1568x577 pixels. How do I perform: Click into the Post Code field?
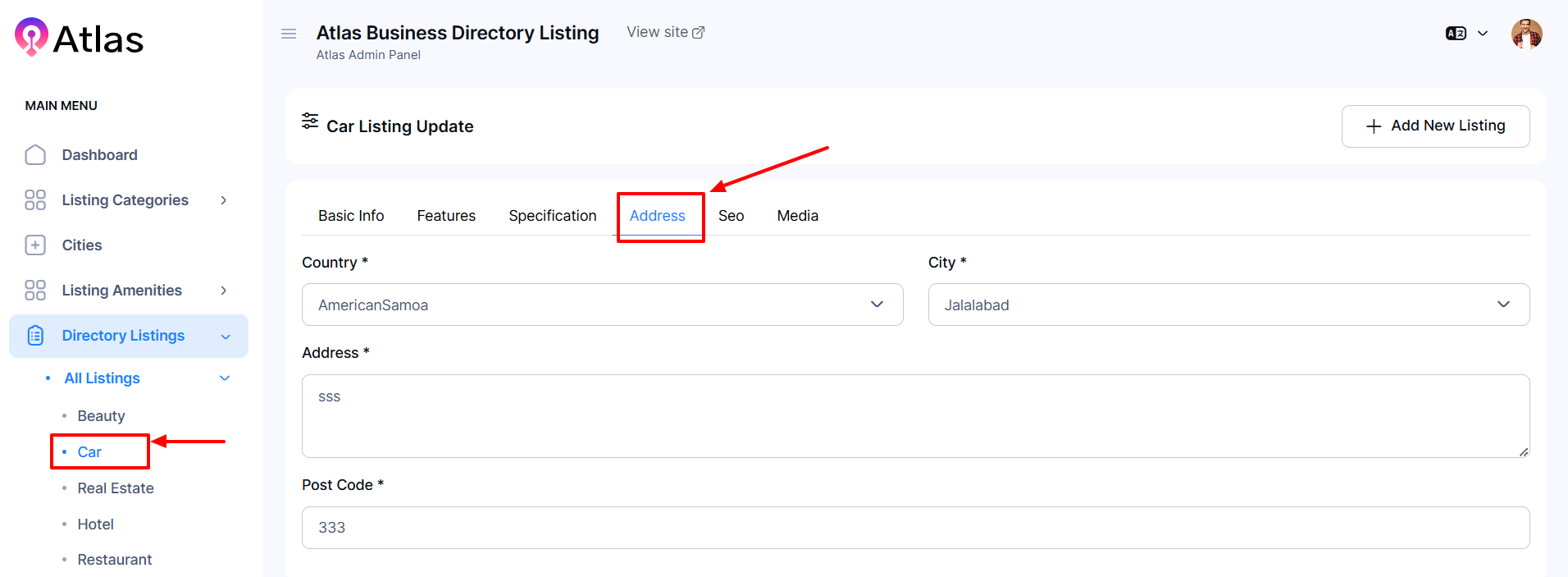pyautogui.click(x=915, y=528)
